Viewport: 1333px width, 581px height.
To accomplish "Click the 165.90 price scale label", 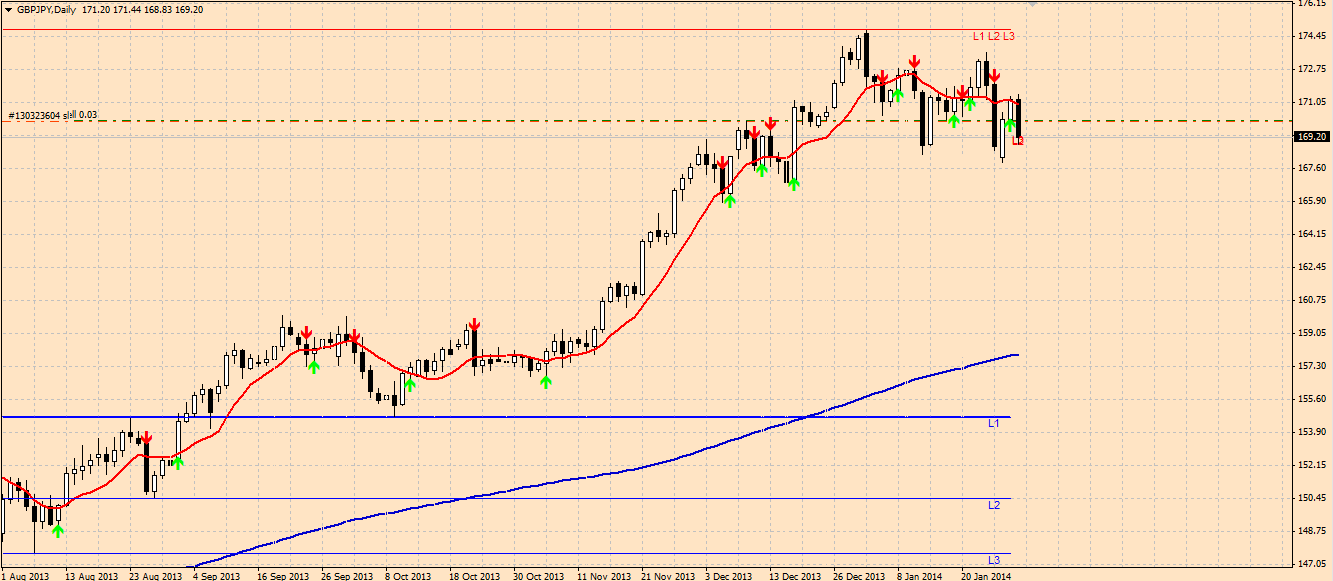I will pos(1311,201).
